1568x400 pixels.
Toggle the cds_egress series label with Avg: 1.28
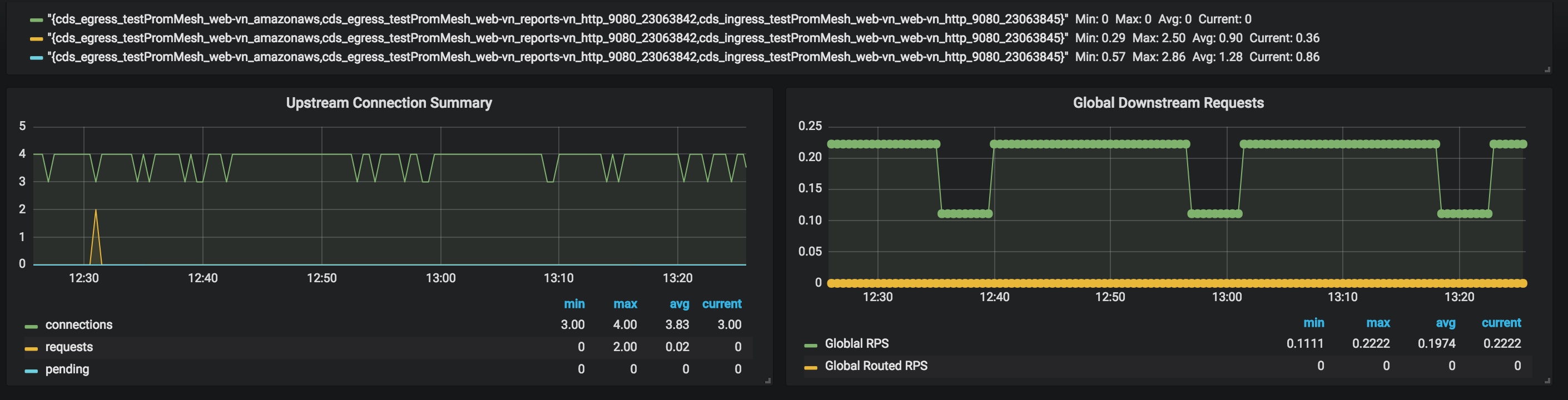[x=558, y=57]
